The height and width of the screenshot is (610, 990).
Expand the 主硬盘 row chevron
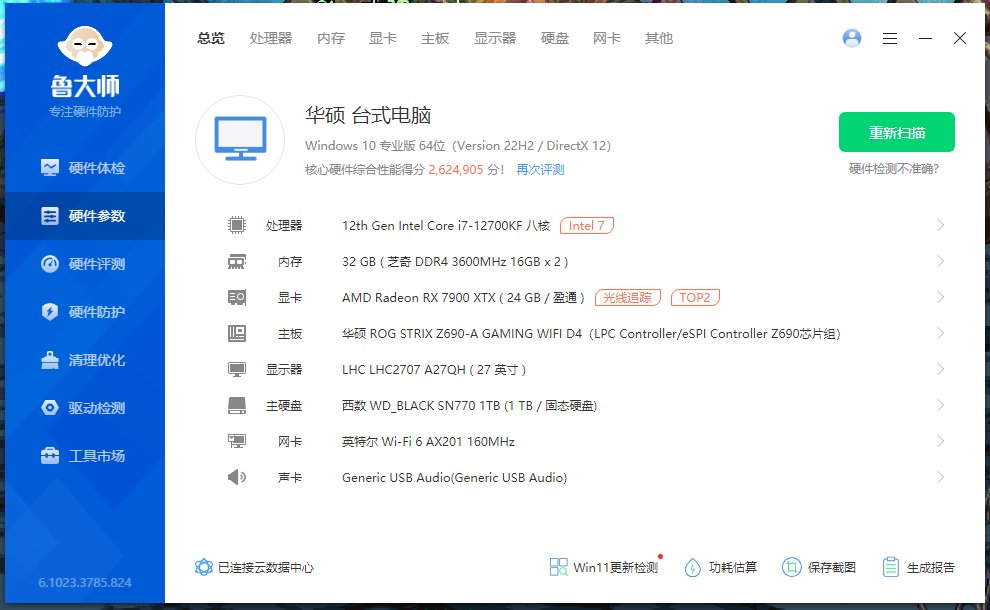click(941, 405)
